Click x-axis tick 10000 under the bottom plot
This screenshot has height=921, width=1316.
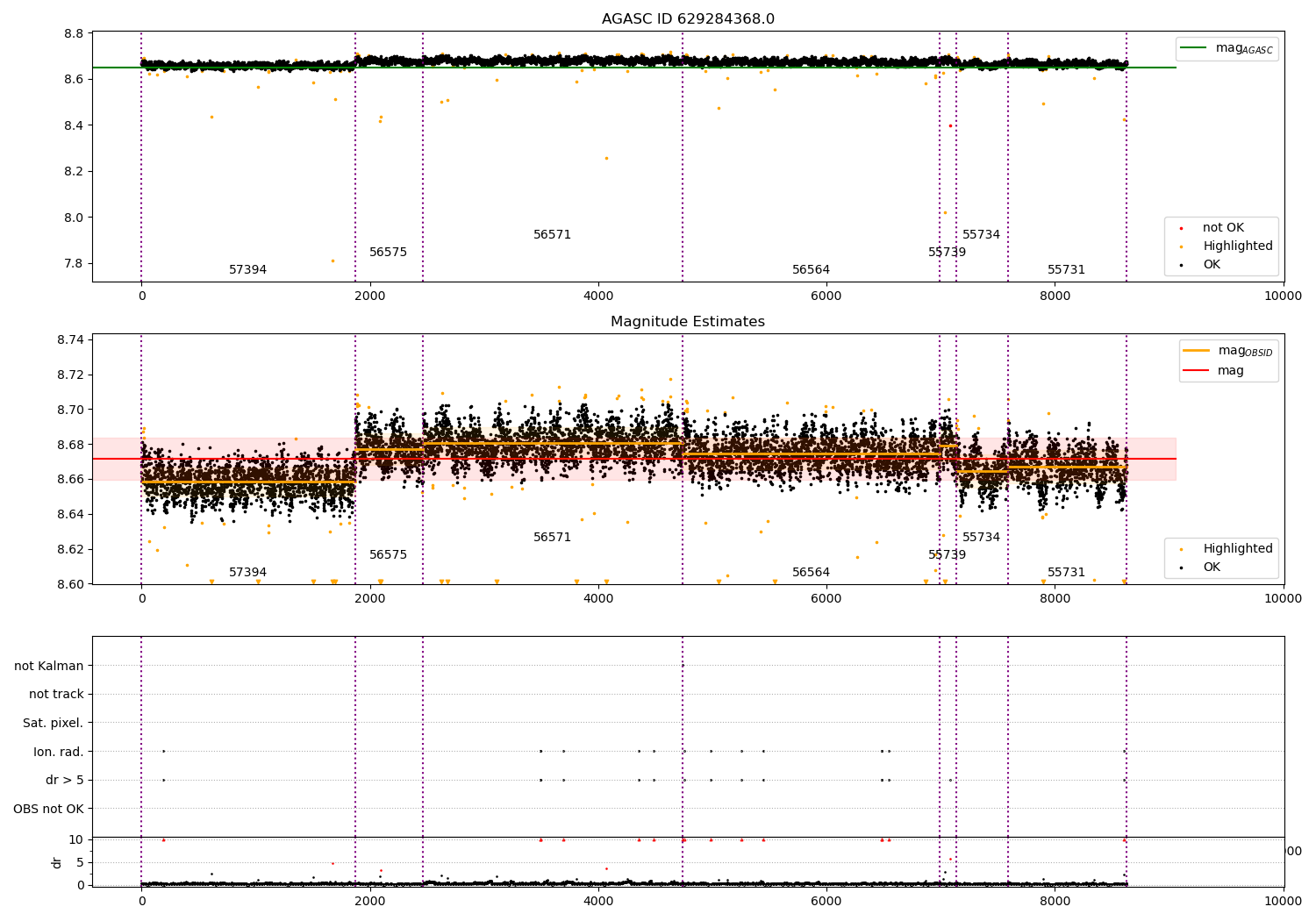[x=1284, y=902]
